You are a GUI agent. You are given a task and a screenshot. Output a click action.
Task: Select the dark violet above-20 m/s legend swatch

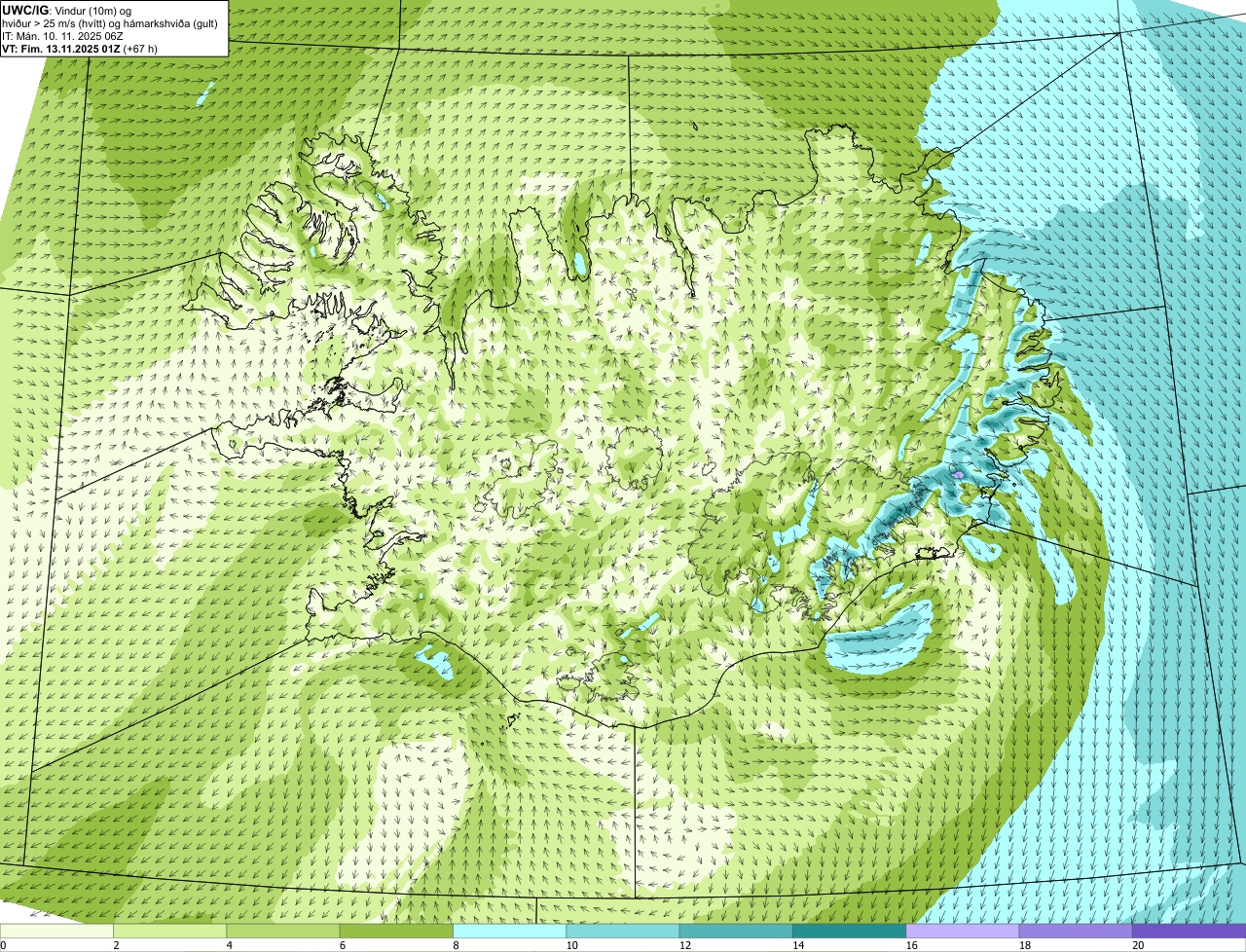[1189, 932]
